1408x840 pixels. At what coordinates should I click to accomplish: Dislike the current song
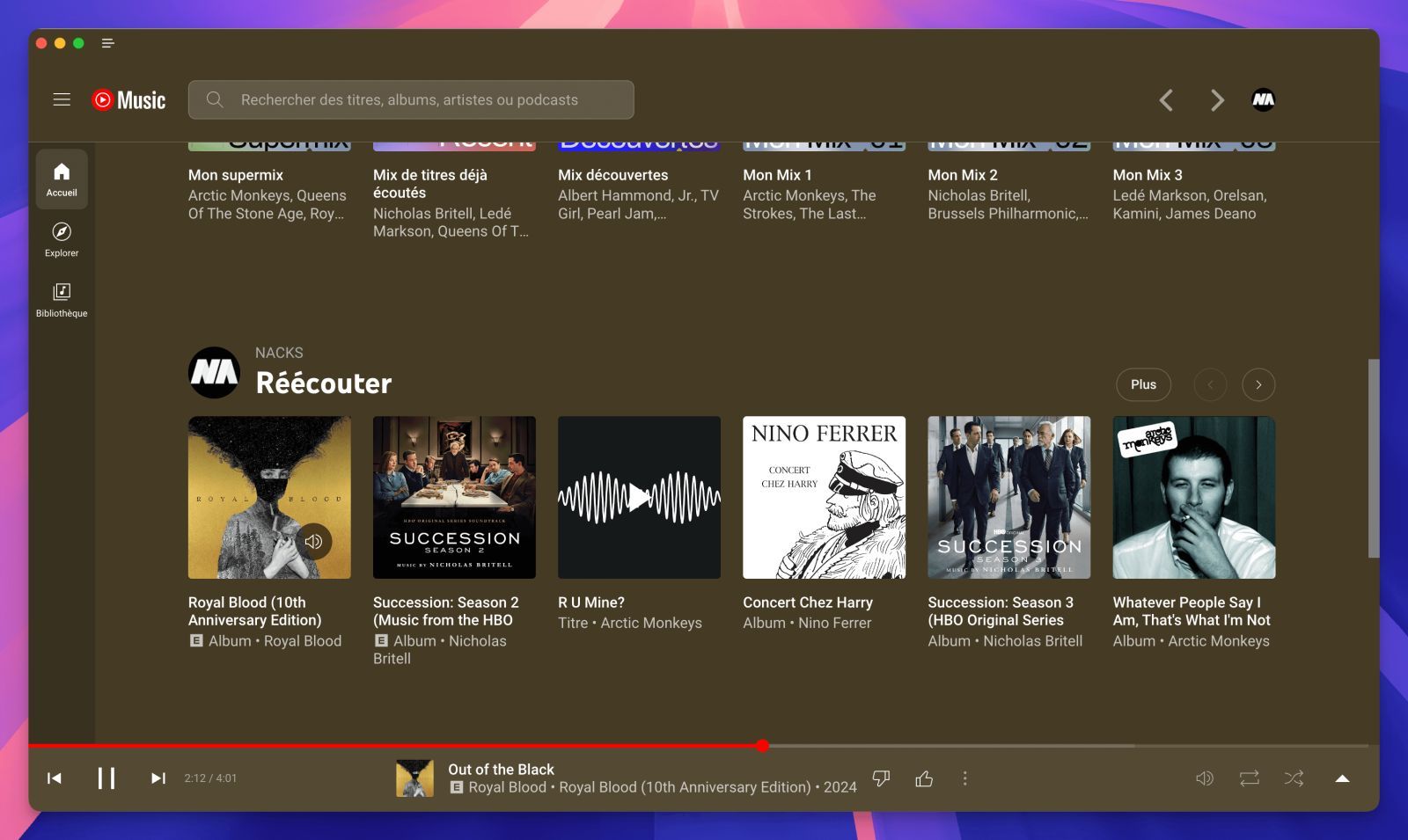click(x=881, y=778)
